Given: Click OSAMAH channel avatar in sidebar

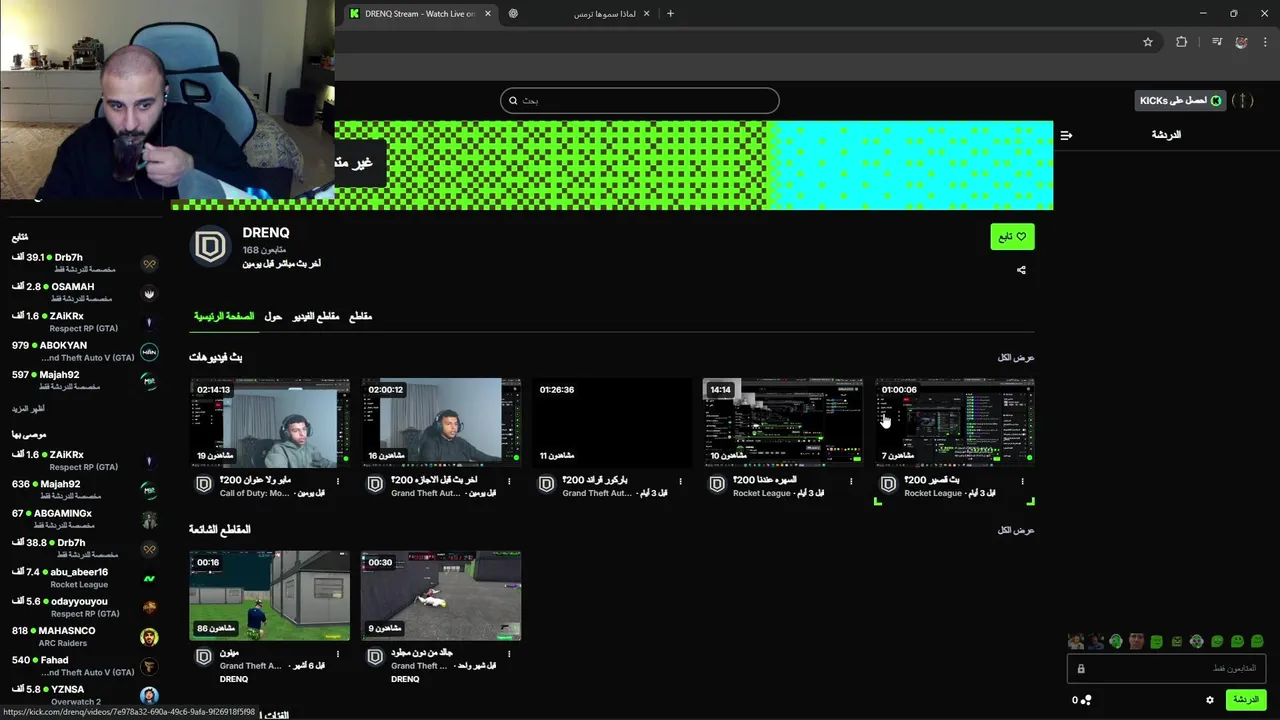Looking at the screenshot, I should pyautogui.click(x=149, y=293).
